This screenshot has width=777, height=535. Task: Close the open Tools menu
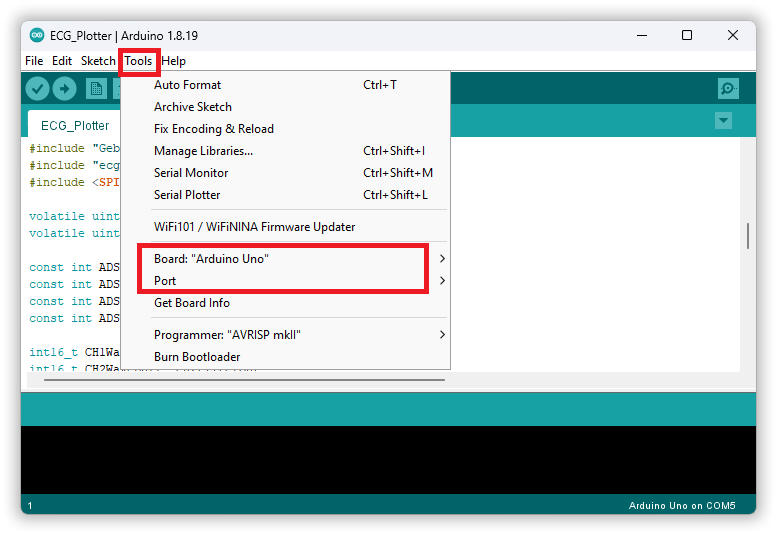138,61
